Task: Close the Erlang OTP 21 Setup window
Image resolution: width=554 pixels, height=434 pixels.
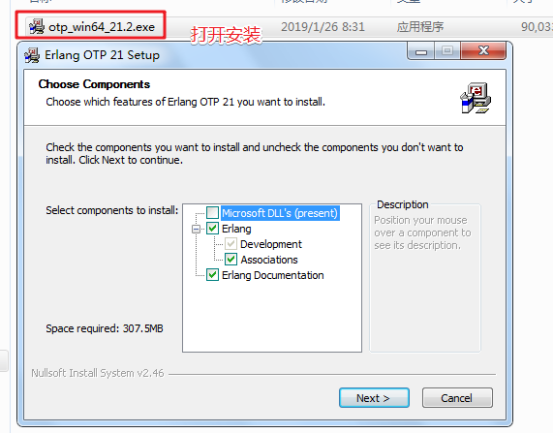Action: pos(483,51)
